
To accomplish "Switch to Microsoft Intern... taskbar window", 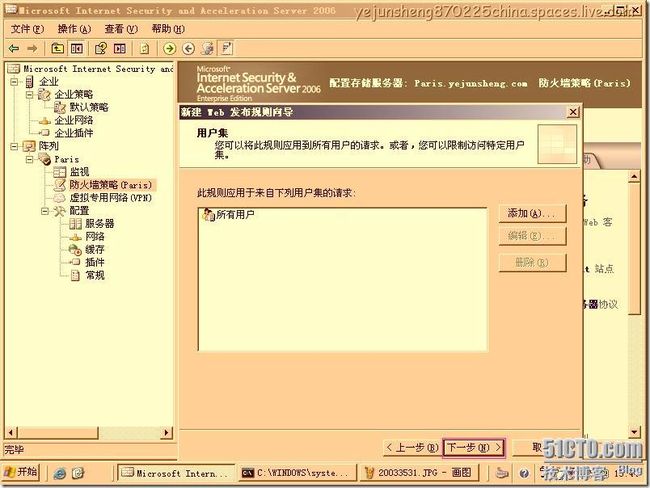I will pyautogui.click(x=176, y=473).
